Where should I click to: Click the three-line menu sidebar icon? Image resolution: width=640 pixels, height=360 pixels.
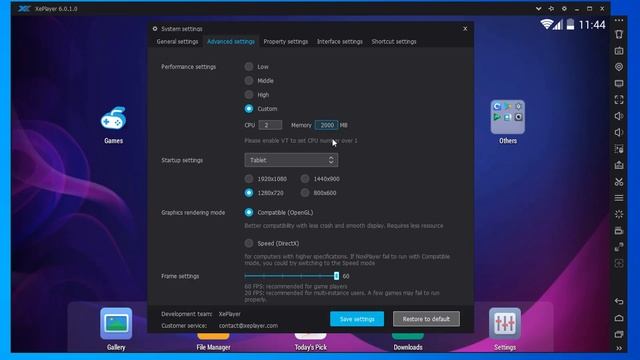tap(619, 198)
